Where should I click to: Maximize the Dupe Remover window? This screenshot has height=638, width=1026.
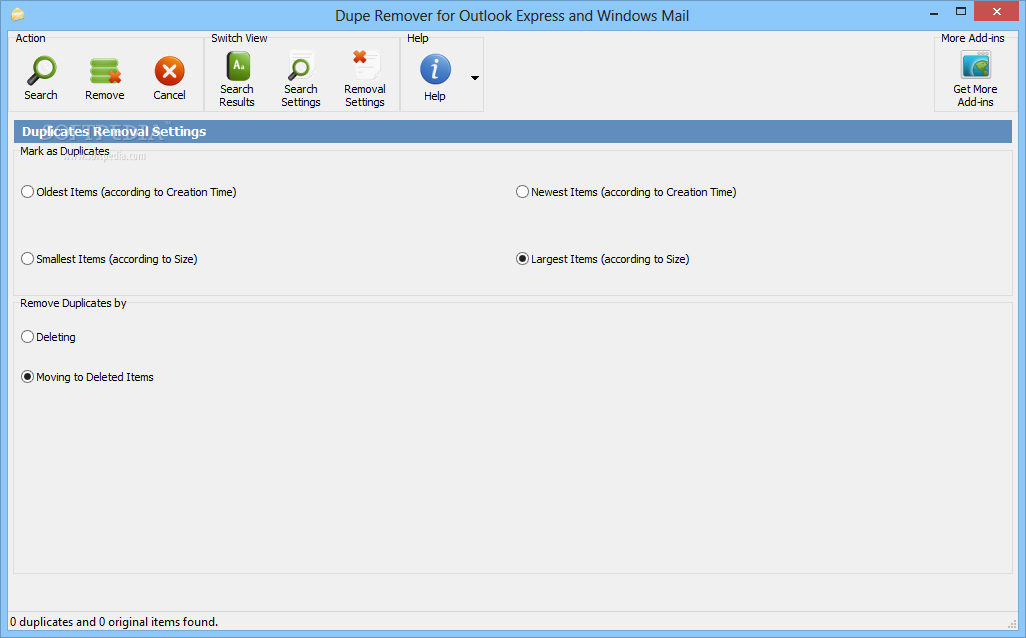961,12
